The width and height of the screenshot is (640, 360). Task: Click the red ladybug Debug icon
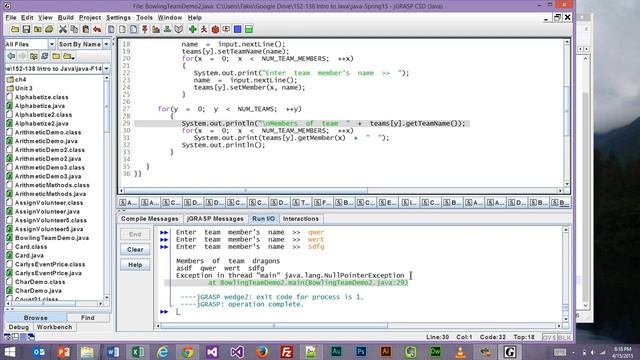point(215,29)
